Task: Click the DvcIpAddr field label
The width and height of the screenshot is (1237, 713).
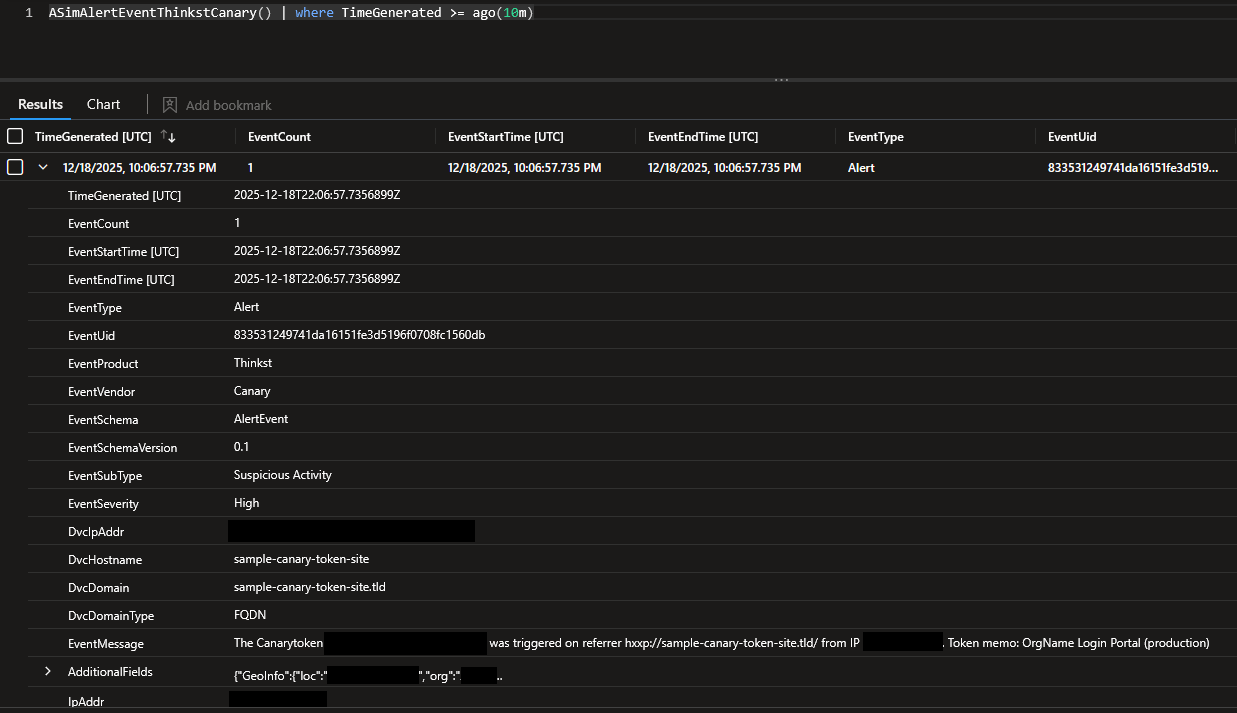Action: (x=96, y=532)
